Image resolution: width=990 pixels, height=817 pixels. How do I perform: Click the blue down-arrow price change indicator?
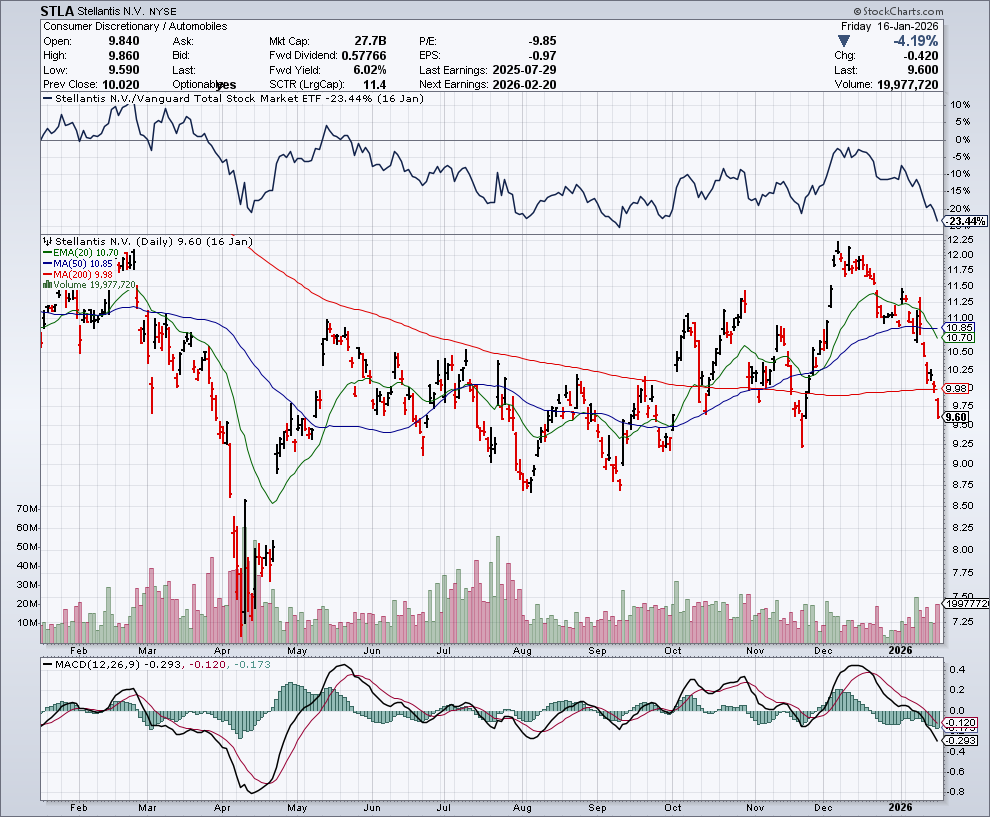845,41
